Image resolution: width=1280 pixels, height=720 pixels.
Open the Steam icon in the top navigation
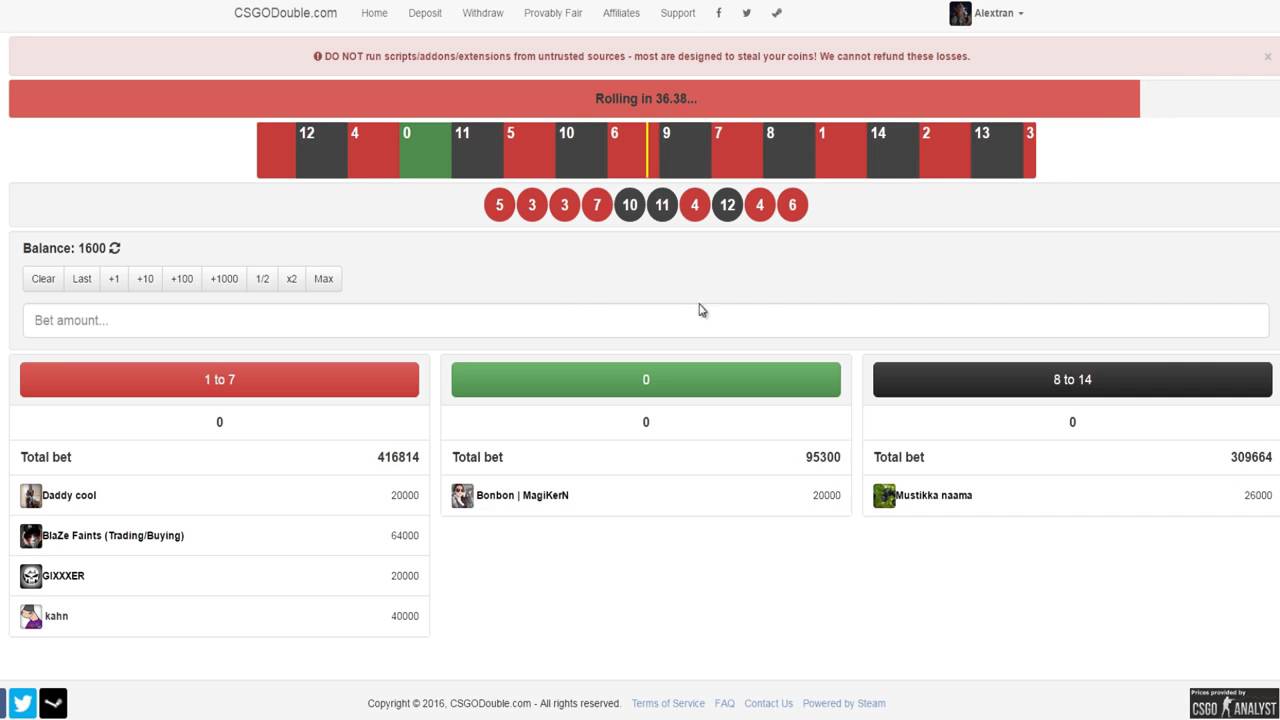point(776,13)
